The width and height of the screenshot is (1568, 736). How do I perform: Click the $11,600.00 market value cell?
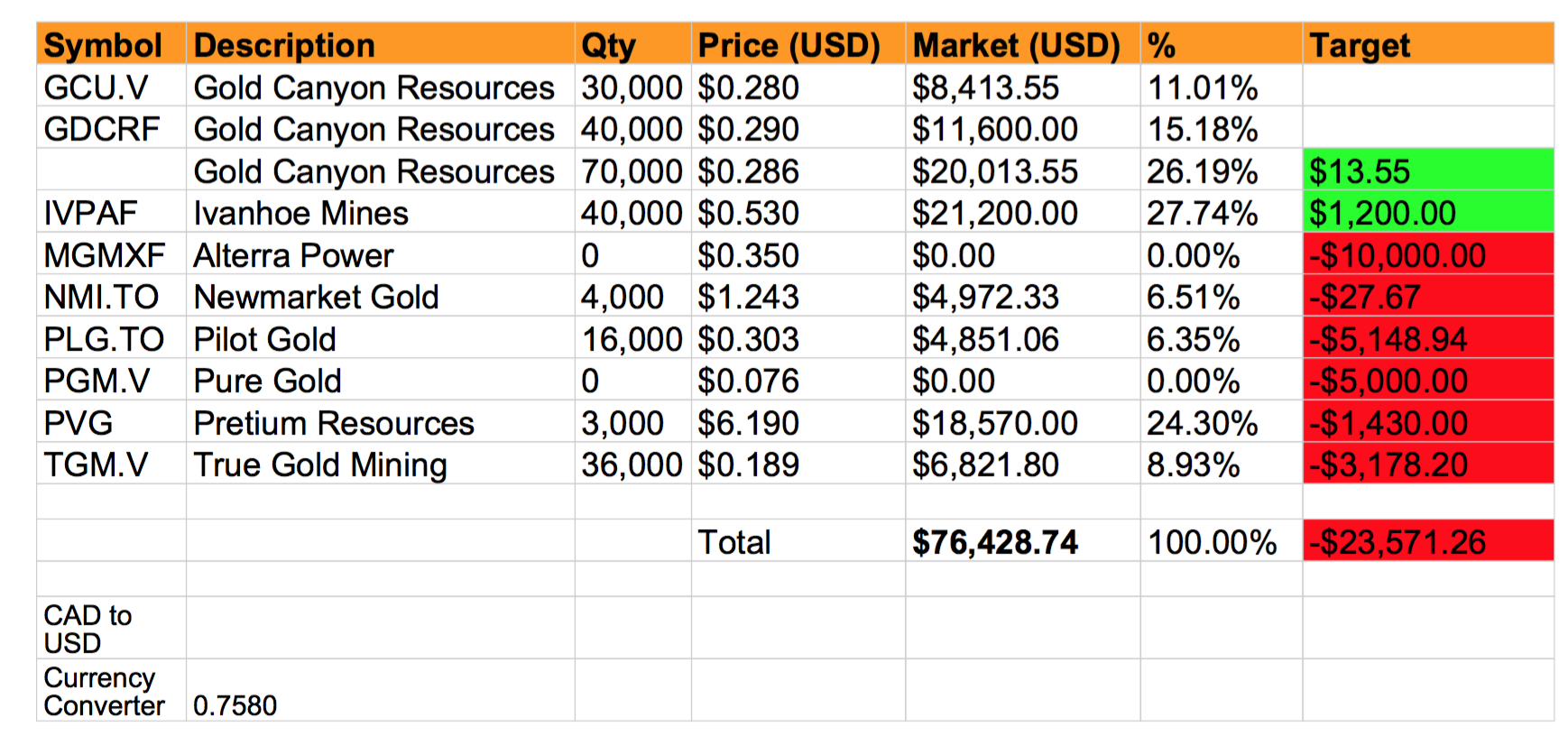1022,127
